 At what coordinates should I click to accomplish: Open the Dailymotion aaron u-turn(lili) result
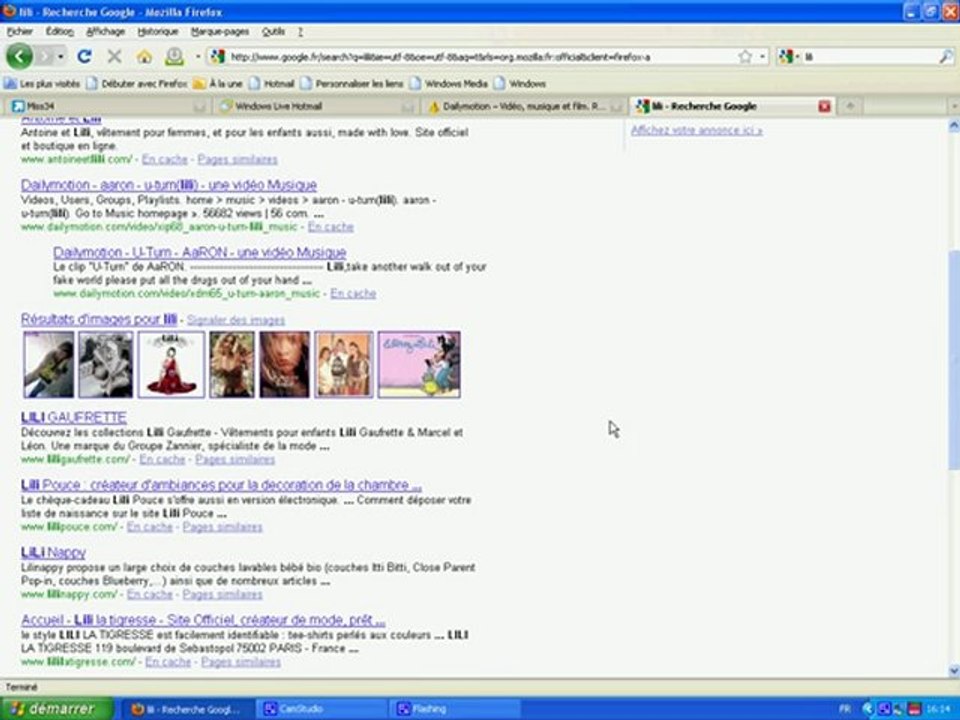click(x=169, y=184)
